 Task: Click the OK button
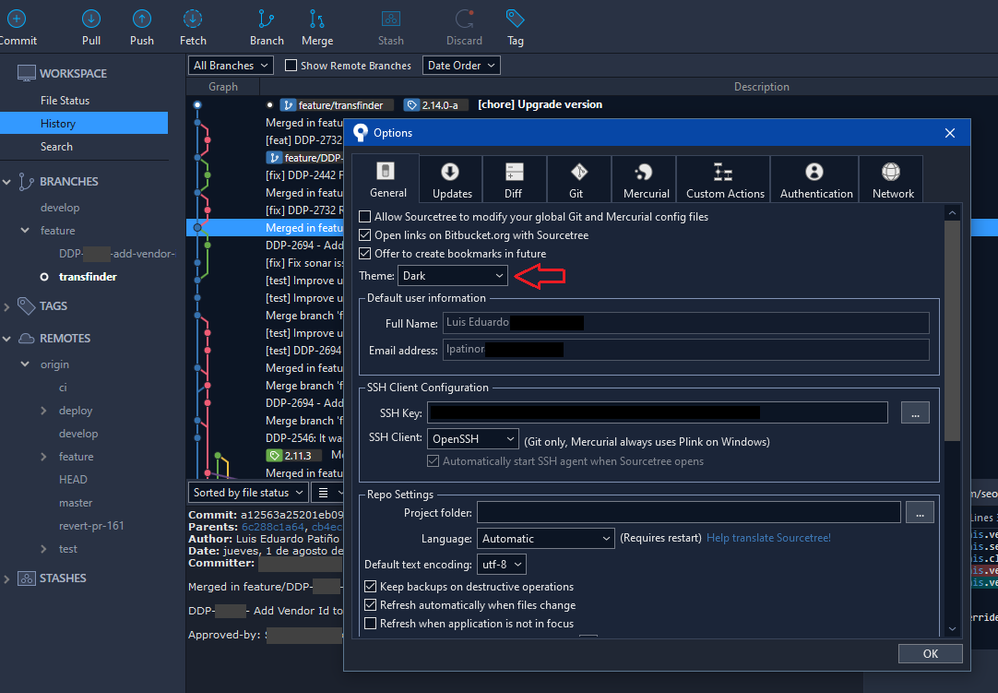click(x=930, y=654)
